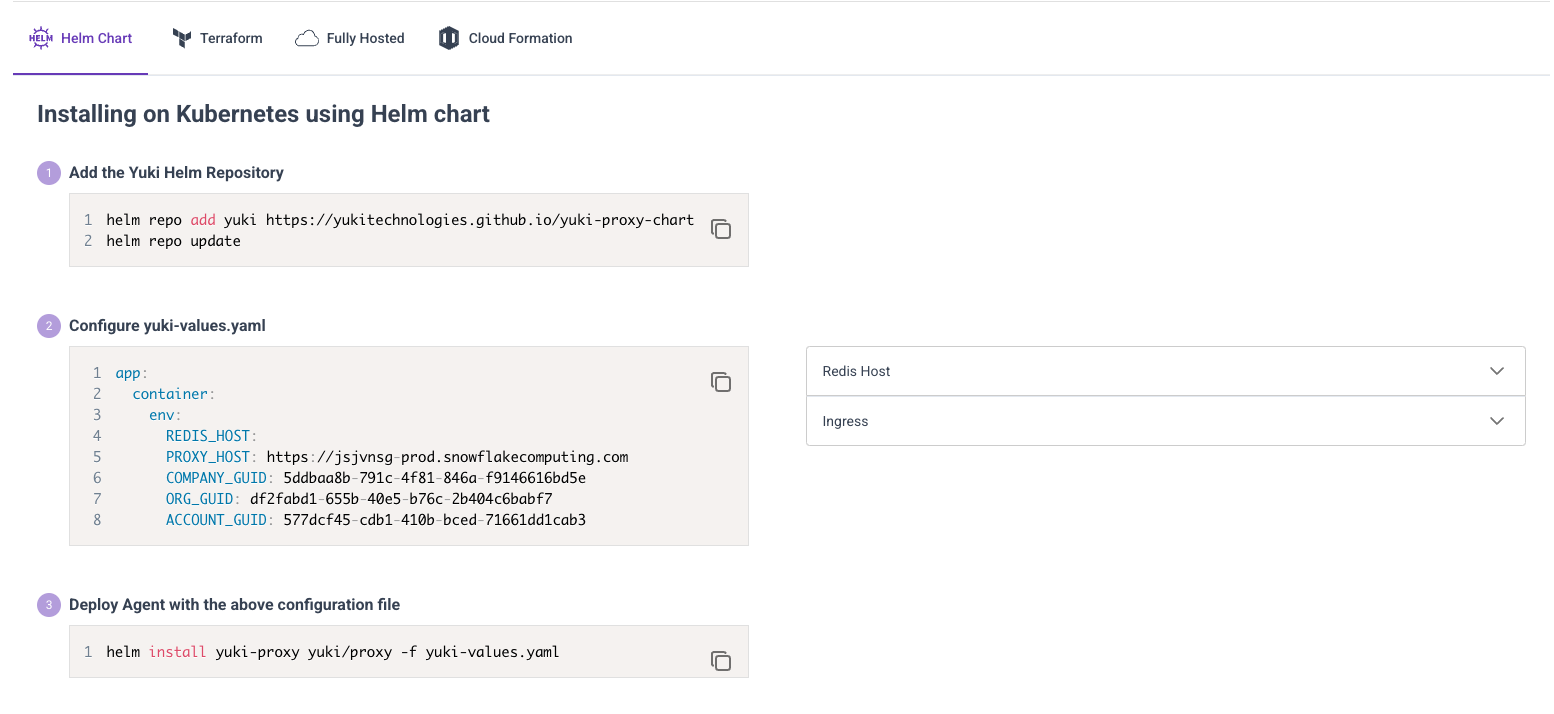Switch to the Terraform tab

217,38
